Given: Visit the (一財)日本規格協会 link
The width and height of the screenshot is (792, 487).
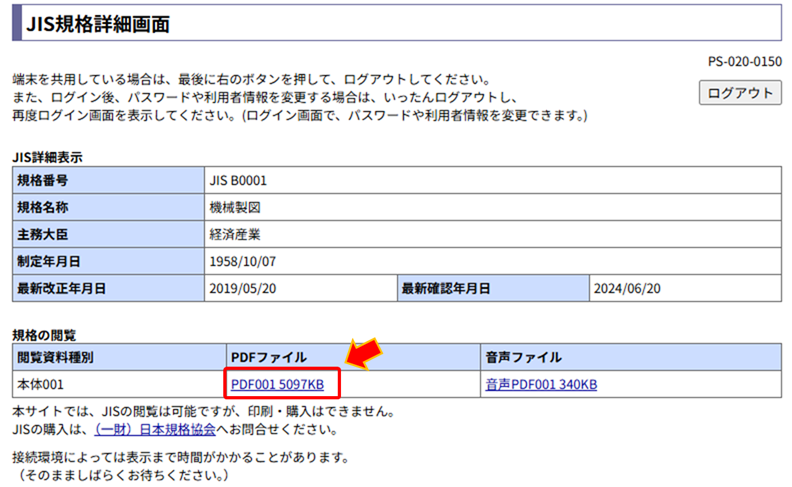Looking at the screenshot, I should [155, 429].
